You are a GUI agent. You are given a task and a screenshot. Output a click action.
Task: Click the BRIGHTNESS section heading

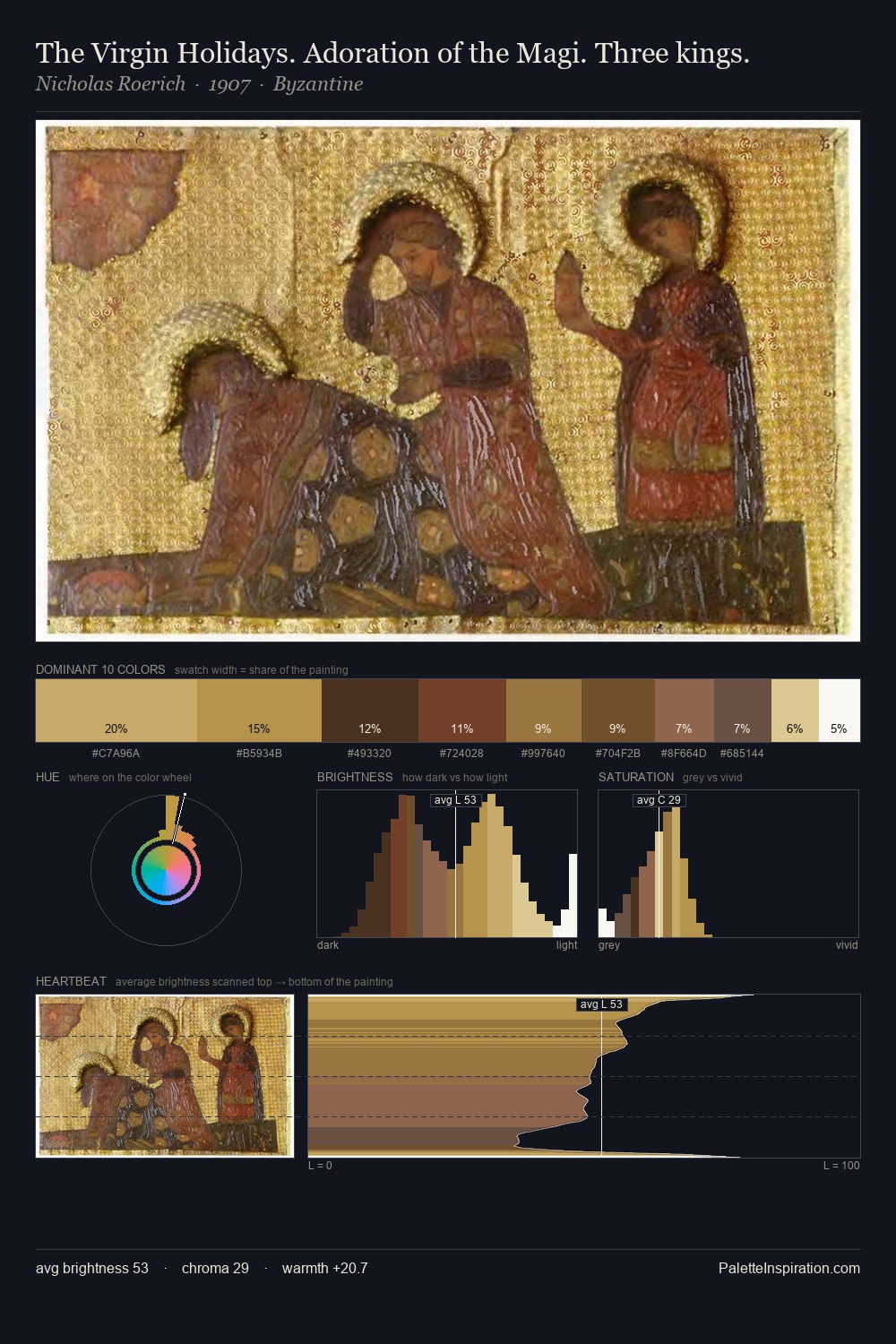[355, 777]
